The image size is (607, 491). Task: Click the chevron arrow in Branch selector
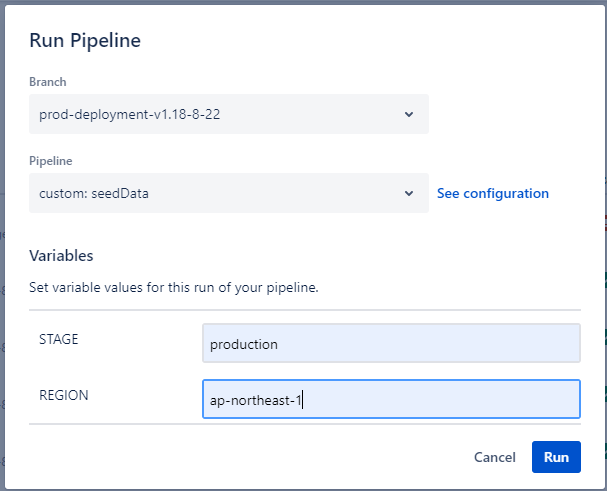click(409, 114)
